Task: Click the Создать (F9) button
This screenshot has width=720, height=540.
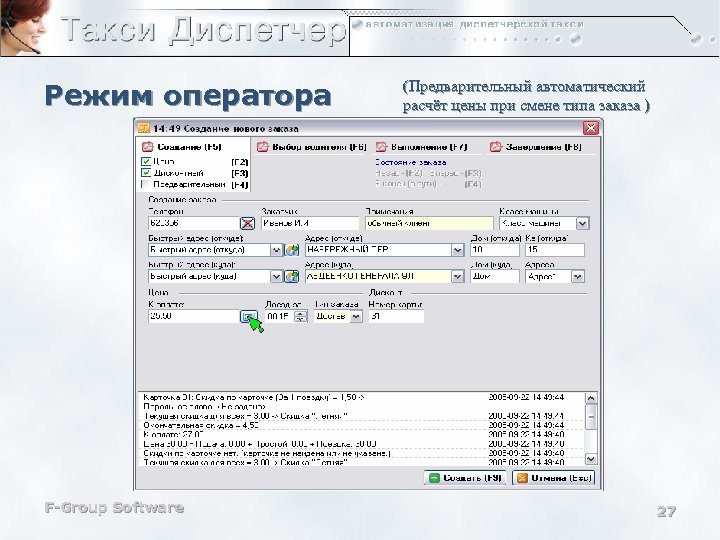Action: [465, 478]
